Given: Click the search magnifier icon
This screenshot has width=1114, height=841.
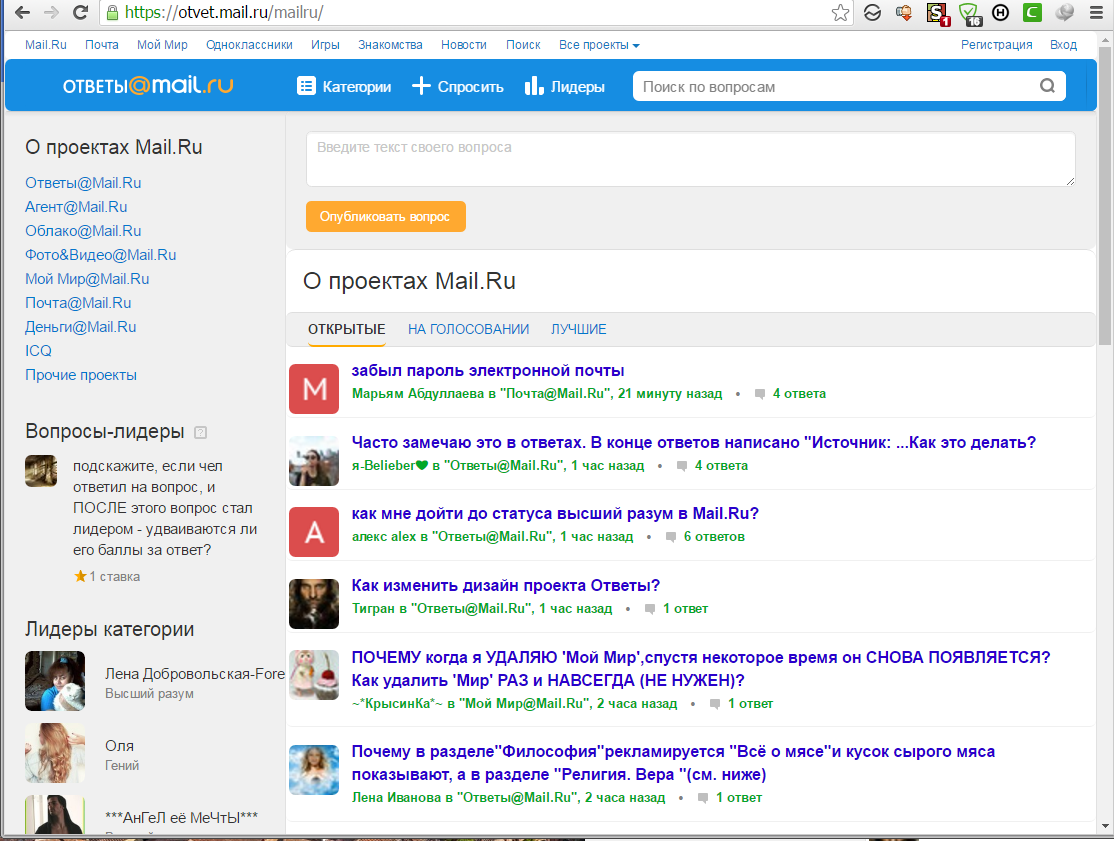Looking at the screenshot, I should (1047, 86).
